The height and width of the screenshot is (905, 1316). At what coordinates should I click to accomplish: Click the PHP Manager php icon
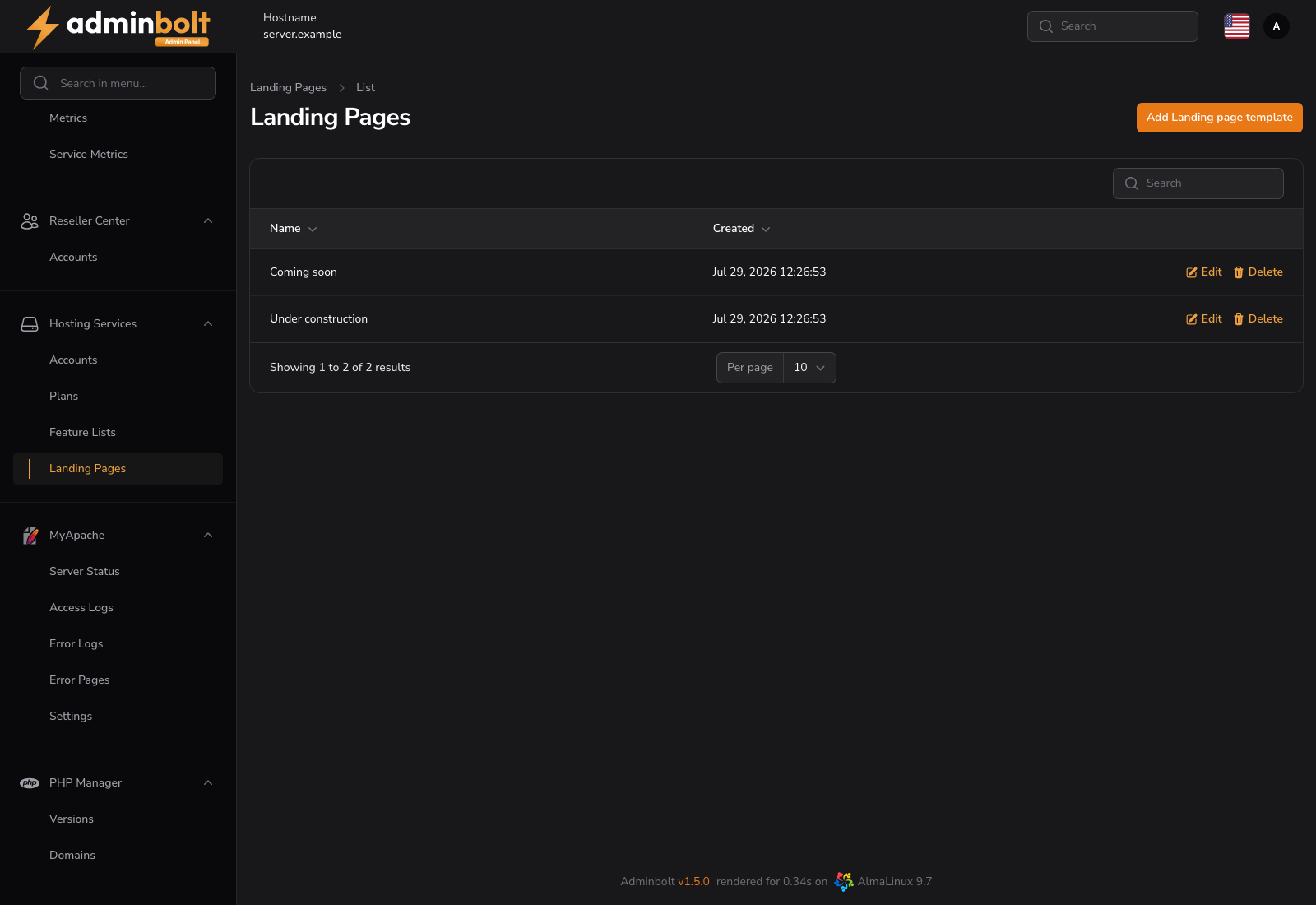[30, 782]
